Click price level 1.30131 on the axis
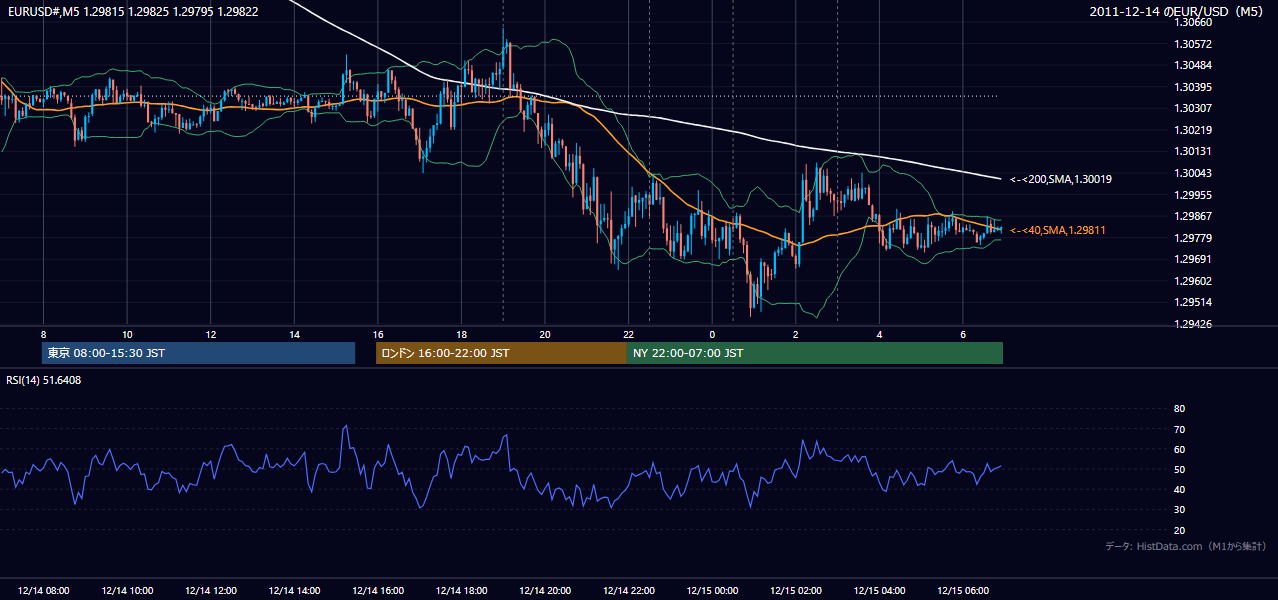The height and width of the screenshot is (600, 1278). [1193, 152]
